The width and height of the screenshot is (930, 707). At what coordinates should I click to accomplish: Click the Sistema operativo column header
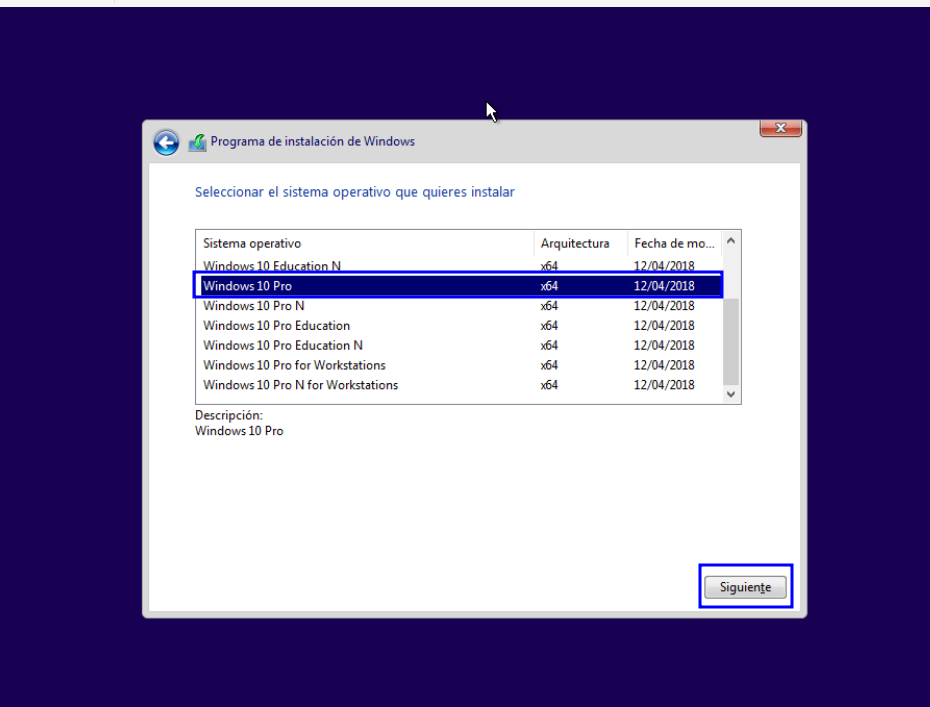tap(365, 243)
